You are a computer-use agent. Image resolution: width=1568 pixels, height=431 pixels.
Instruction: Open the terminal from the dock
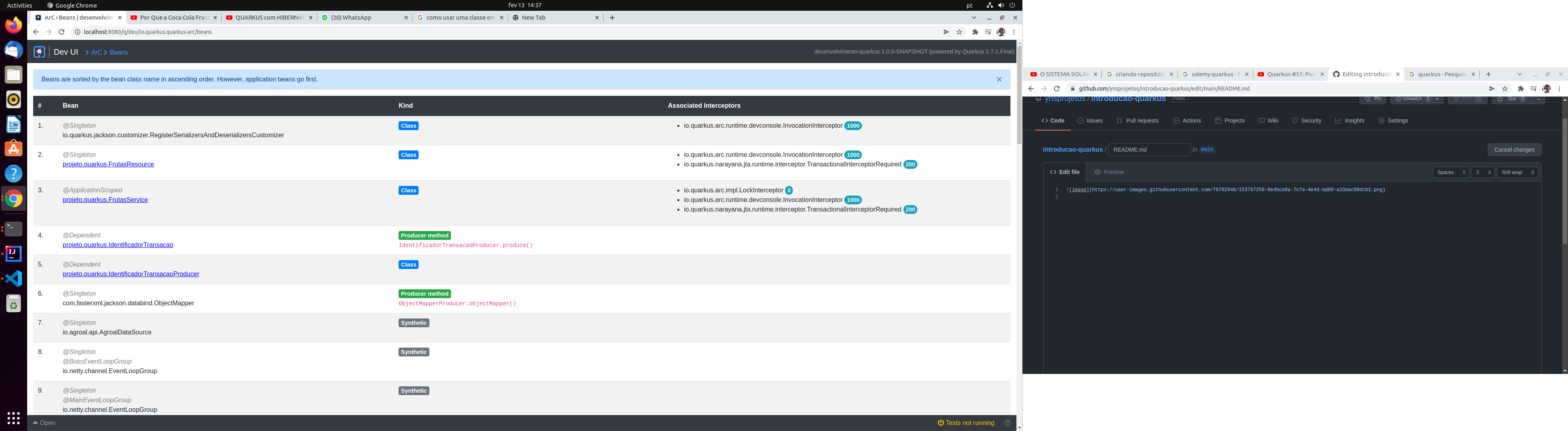[14, 229]
